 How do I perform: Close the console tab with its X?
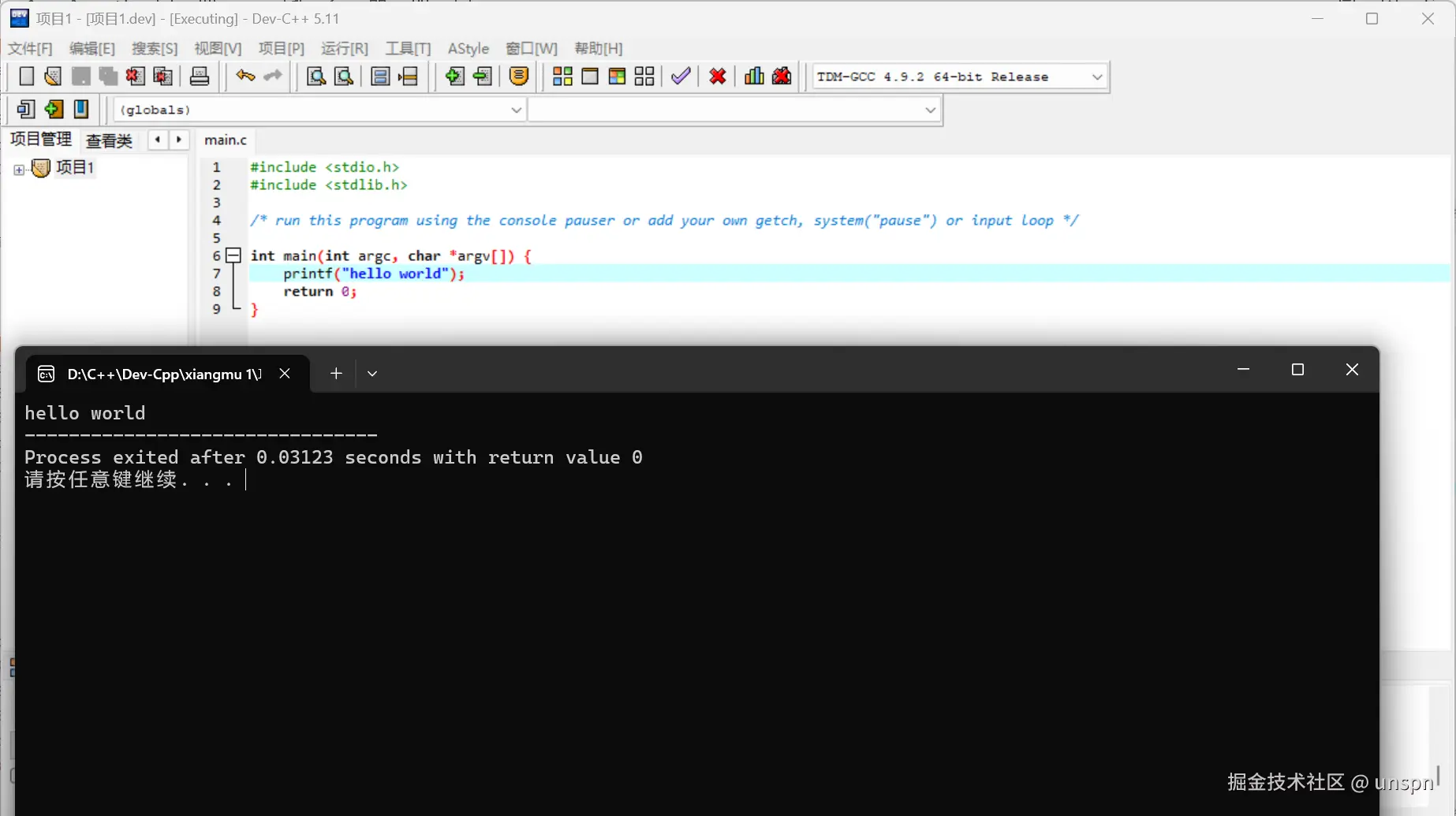click(x=285, y=374)
